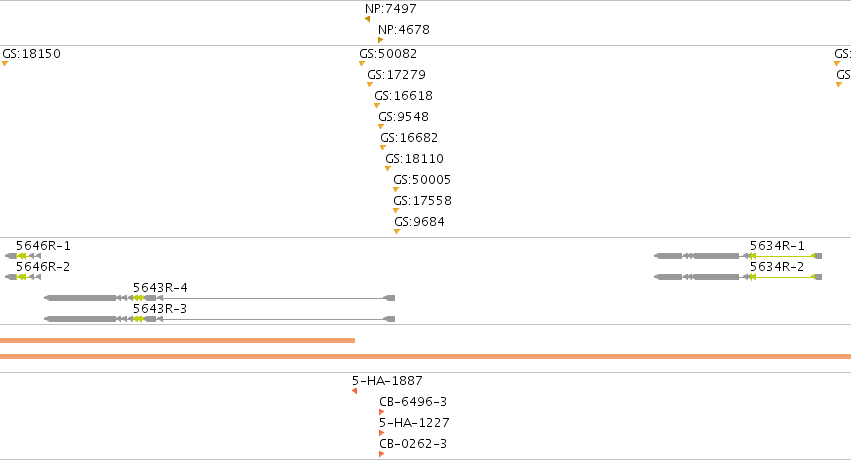Click the orange triangle under GS:18110
This screenshot has width=851, height=460.
point(388,169)
